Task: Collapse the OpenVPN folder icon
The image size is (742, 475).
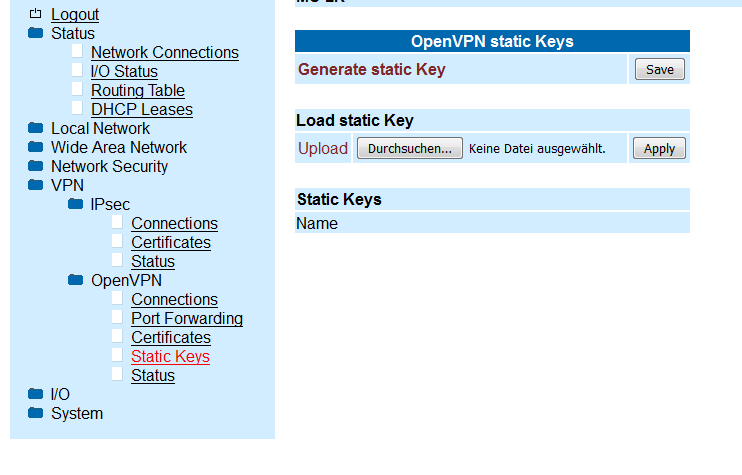Action: click(75, 280)
